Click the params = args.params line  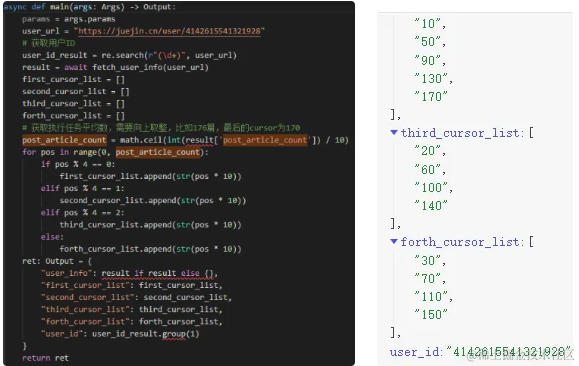(69, 19)
